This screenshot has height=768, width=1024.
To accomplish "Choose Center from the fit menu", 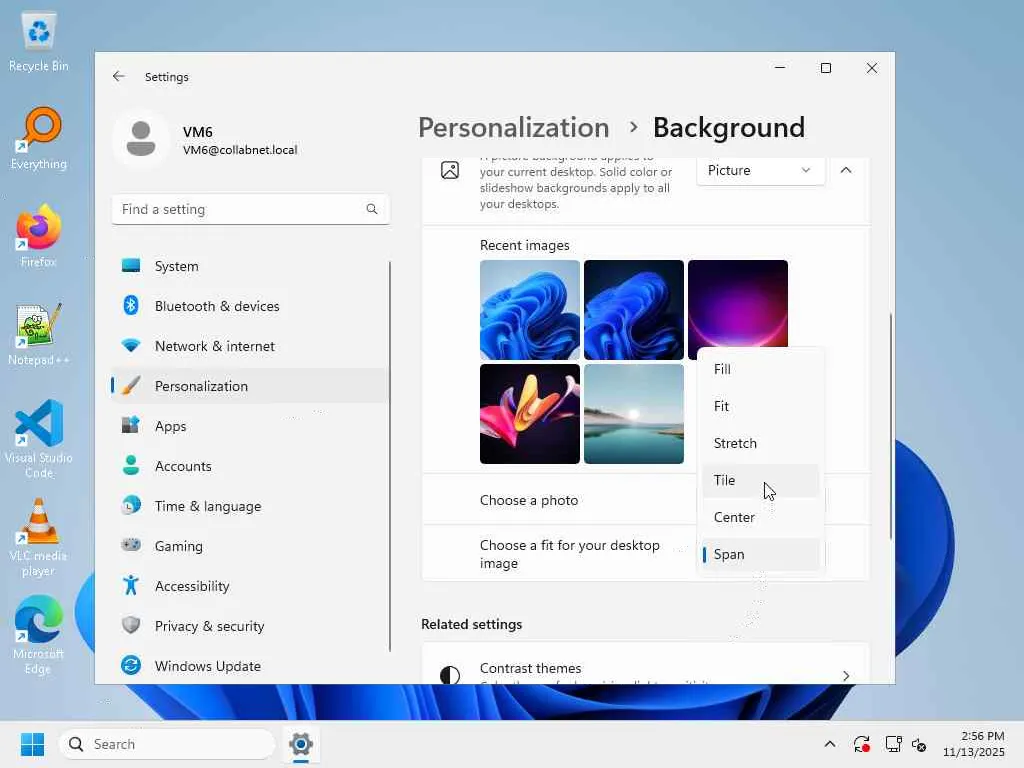I will (x=760, y=517).
